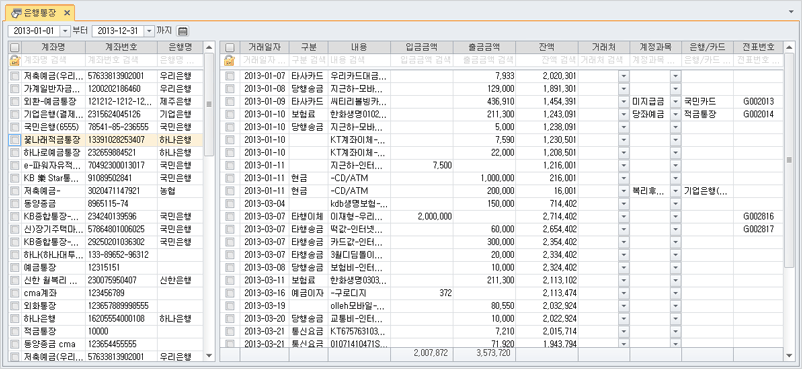Open 거래처 dropdown in 2013-03-04 row
Viewport: 802px width, 369px height.
click(x=623, y=204)
